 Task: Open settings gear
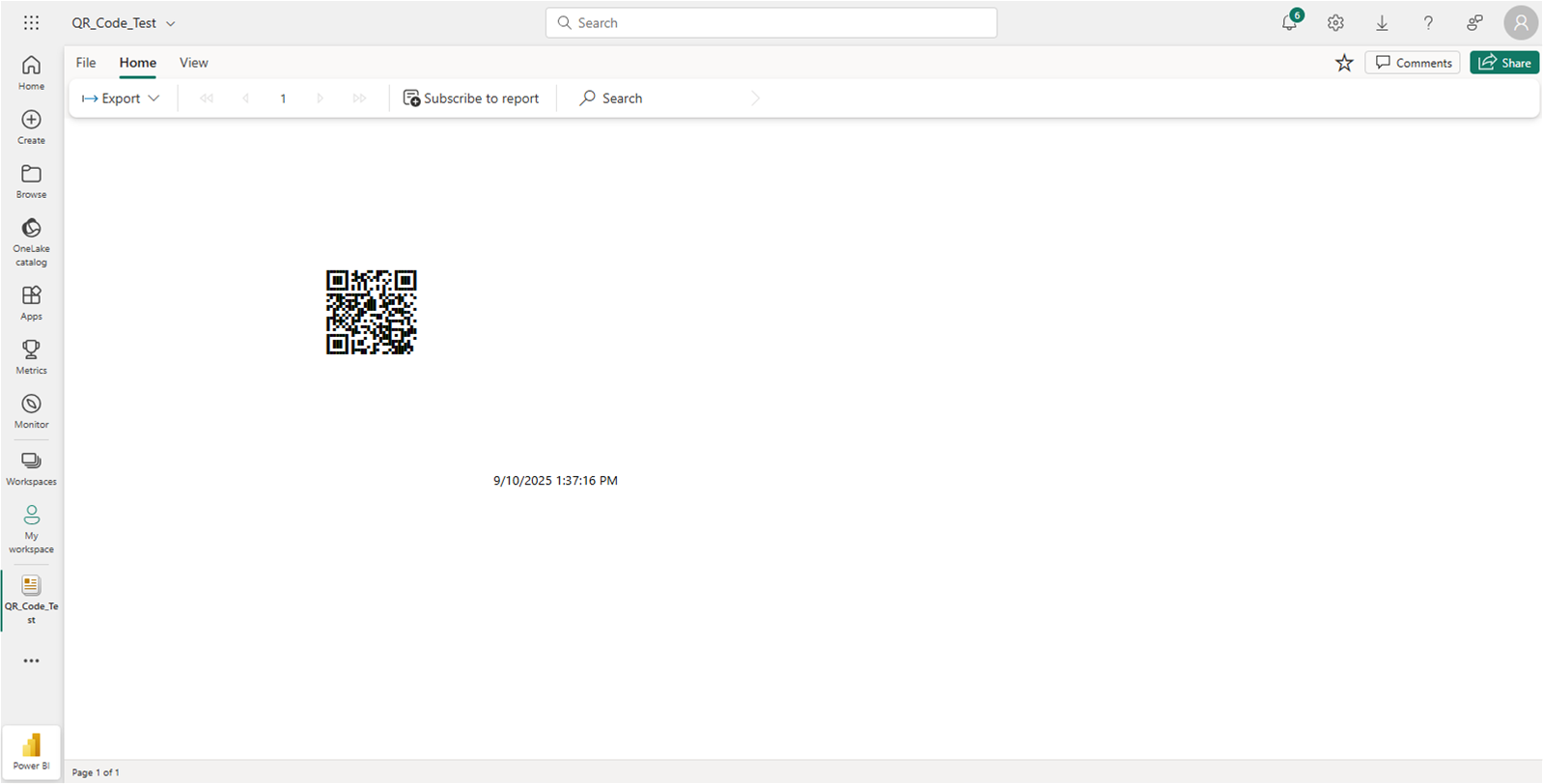pos(1335,22)
